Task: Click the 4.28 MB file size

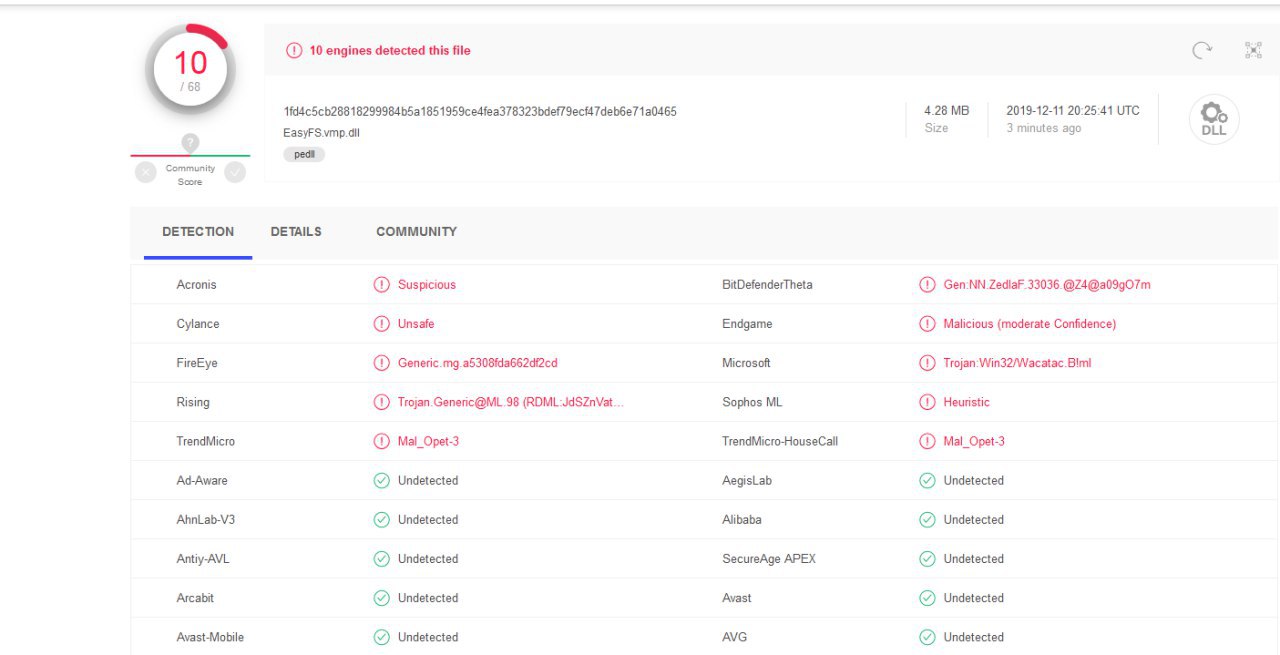Action: [x=946, y=111]
